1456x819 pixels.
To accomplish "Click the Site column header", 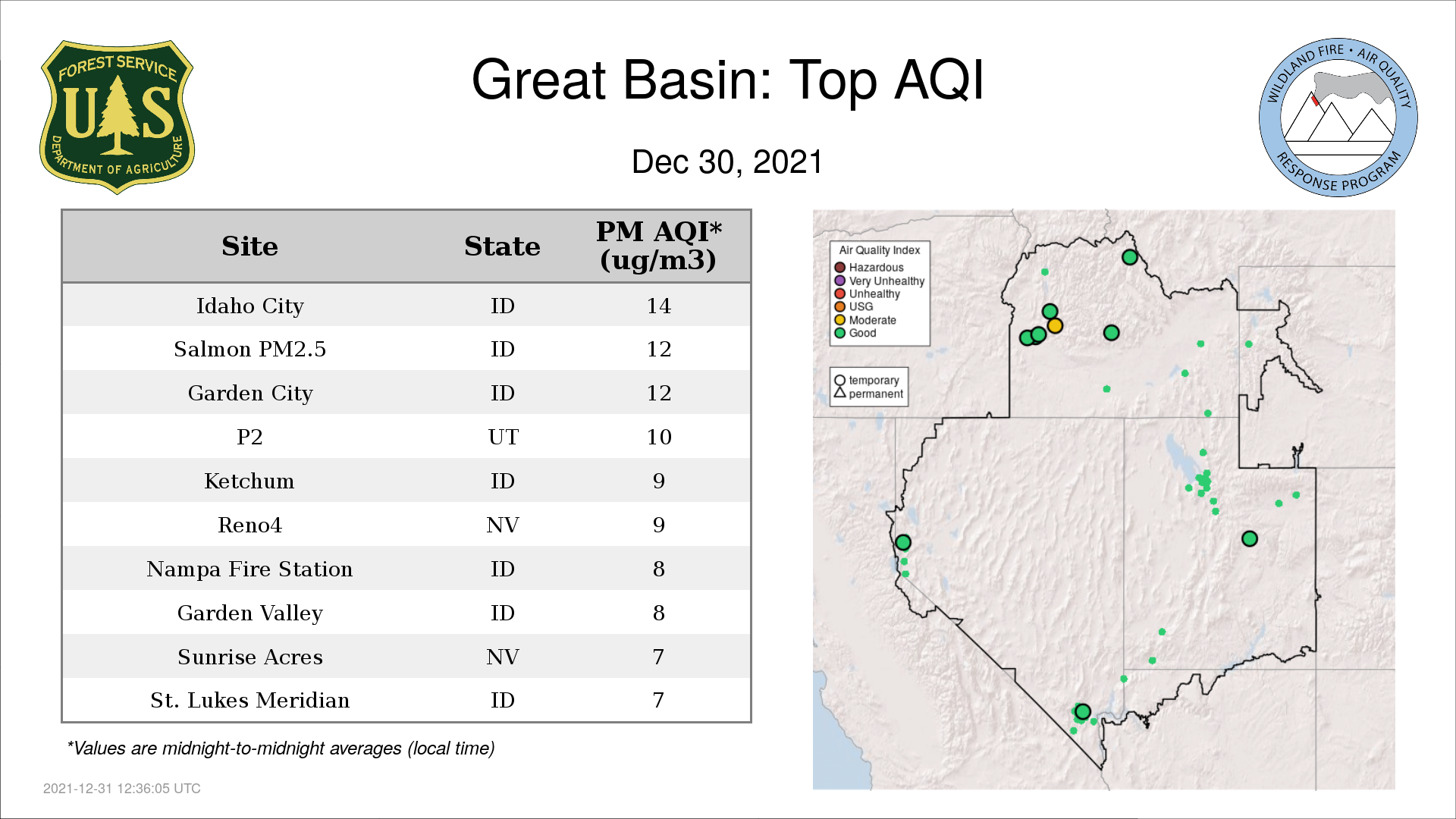I will tap(249, 246).
